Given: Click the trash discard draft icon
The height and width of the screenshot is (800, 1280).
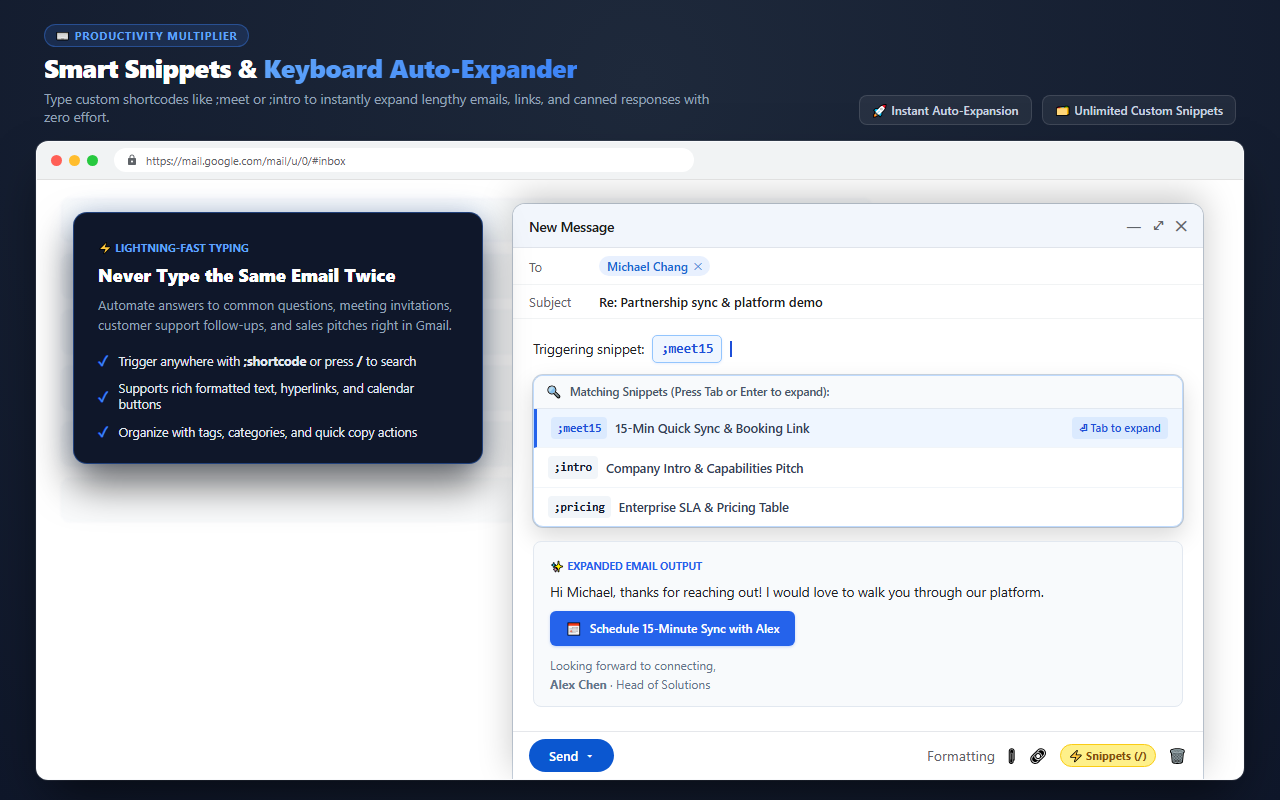Looking at the screenshot, I should (1177, 756).
